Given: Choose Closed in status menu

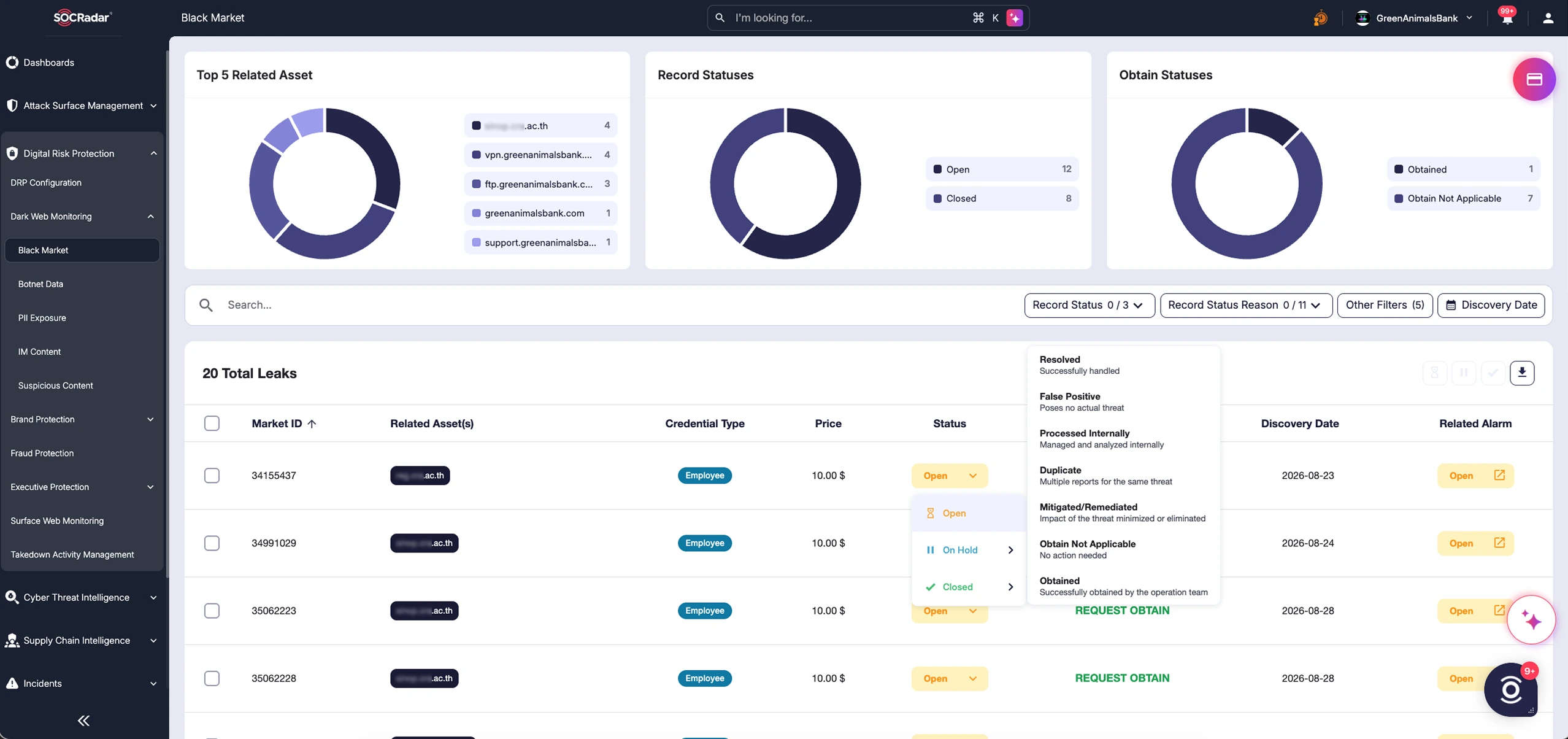Looking at the screenshot, I should 969,587.
